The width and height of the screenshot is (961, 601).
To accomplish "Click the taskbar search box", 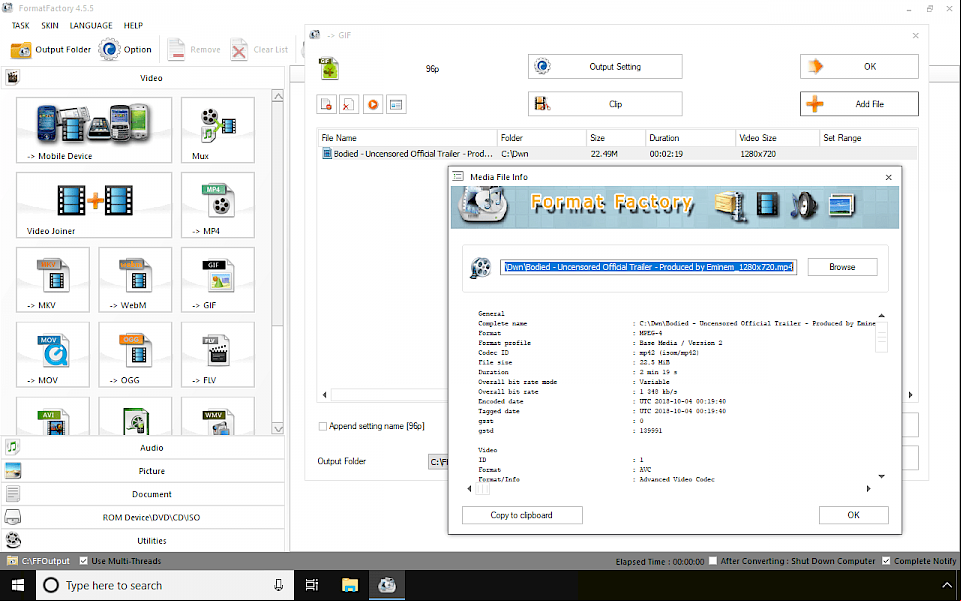I will pyautogui.click(x=165, y=586).
